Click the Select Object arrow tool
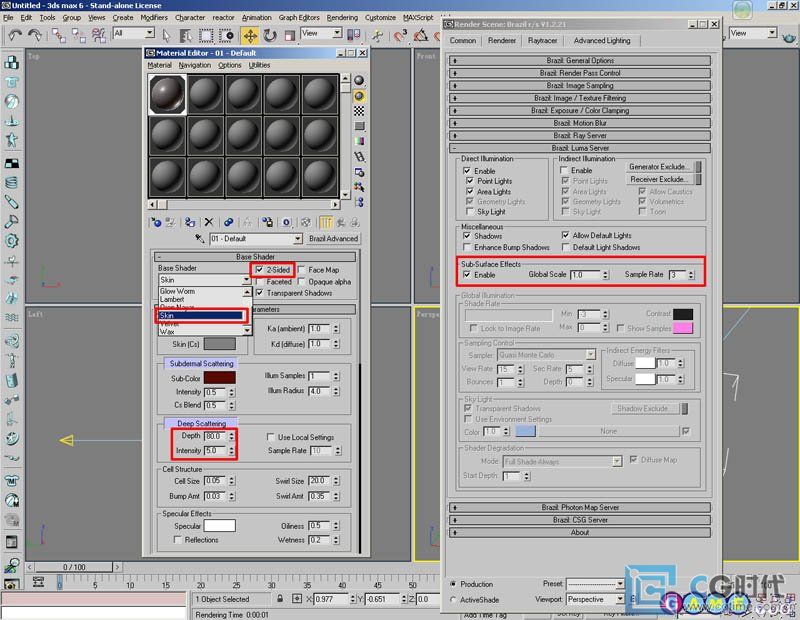Image resolution: width=800 pixels, height=620 pixels. pos(166,35)
